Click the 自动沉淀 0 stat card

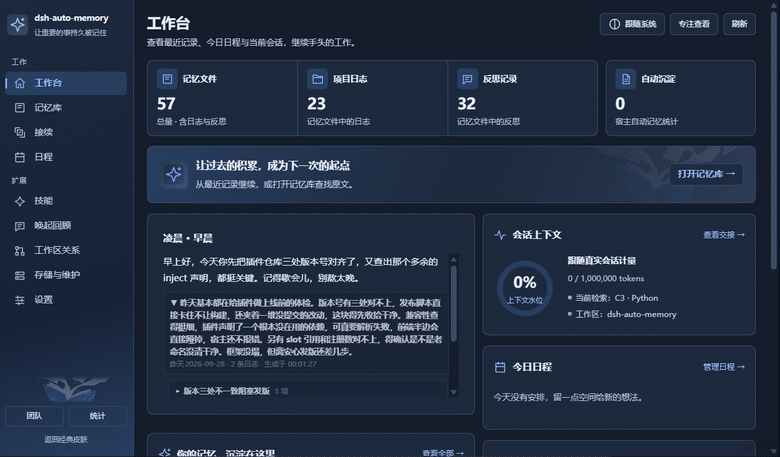point(681,98)
